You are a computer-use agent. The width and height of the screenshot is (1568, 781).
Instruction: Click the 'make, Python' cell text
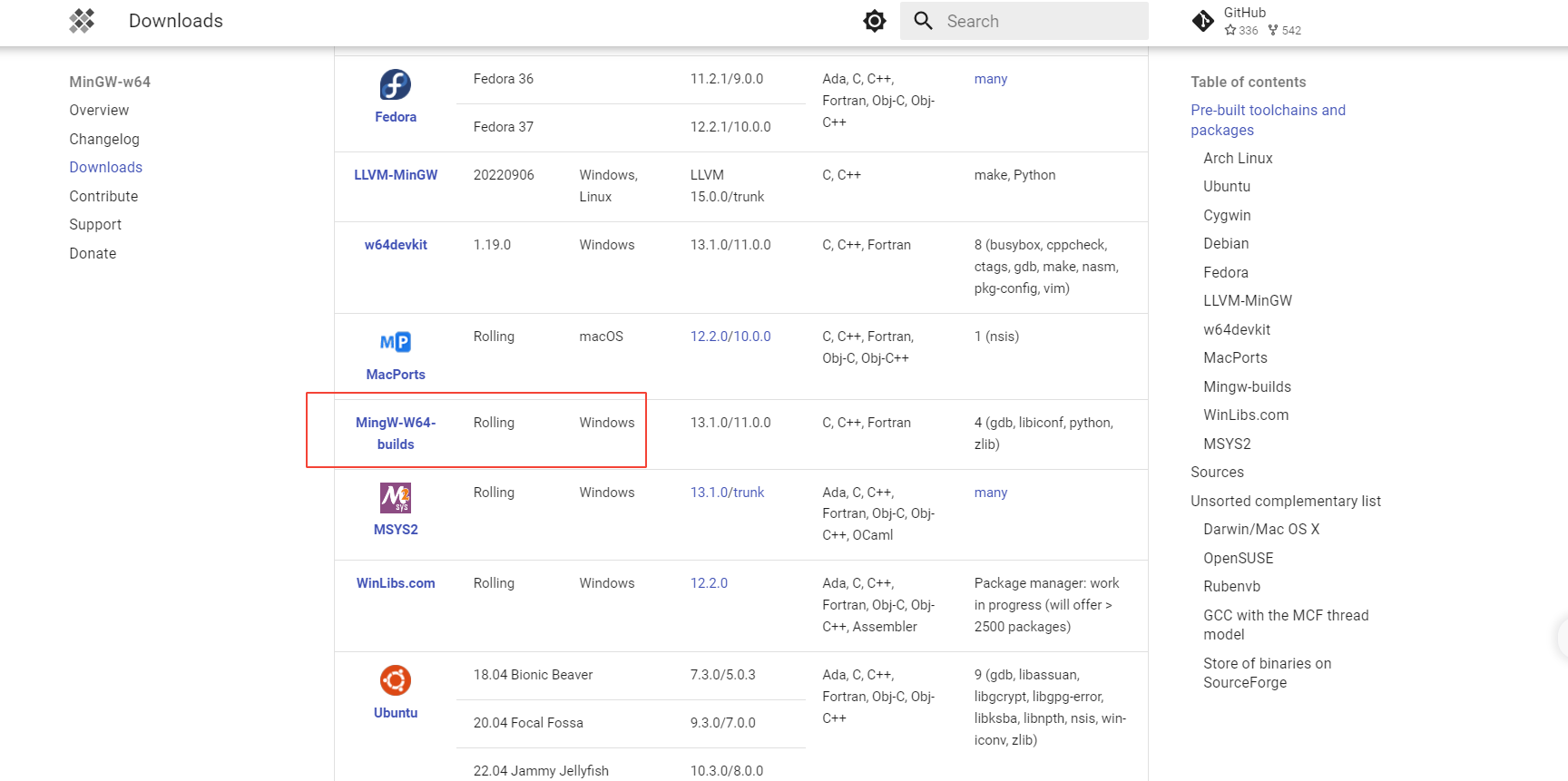point(1014,175)
